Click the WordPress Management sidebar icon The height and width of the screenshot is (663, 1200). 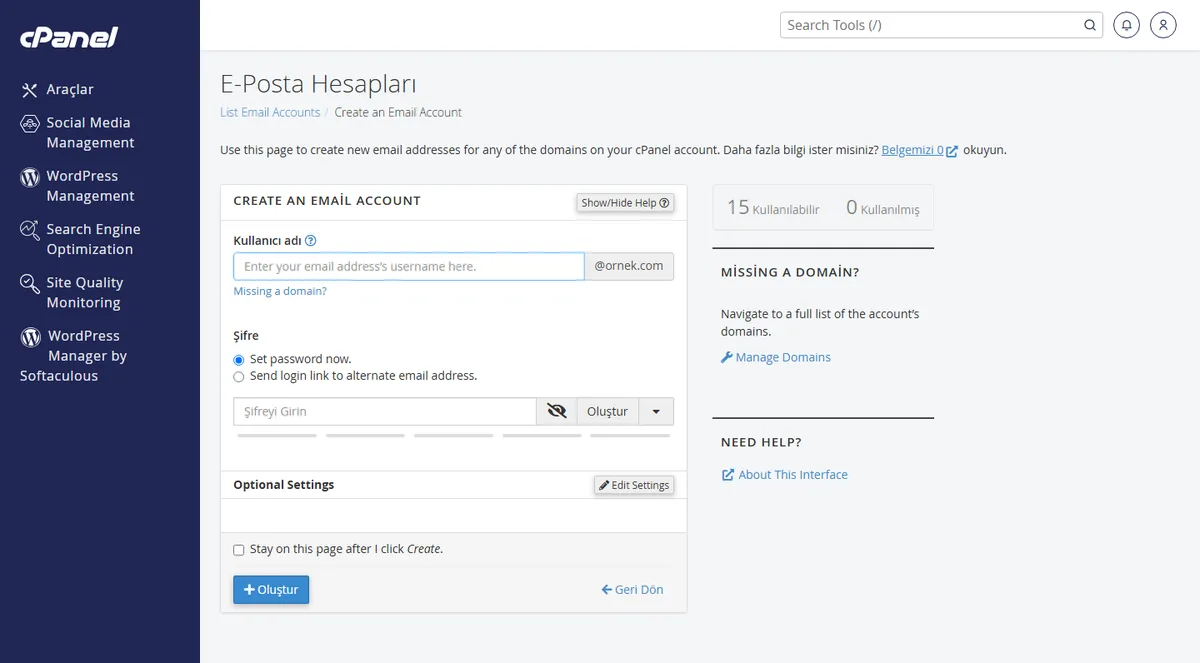(x=29, y=177)
